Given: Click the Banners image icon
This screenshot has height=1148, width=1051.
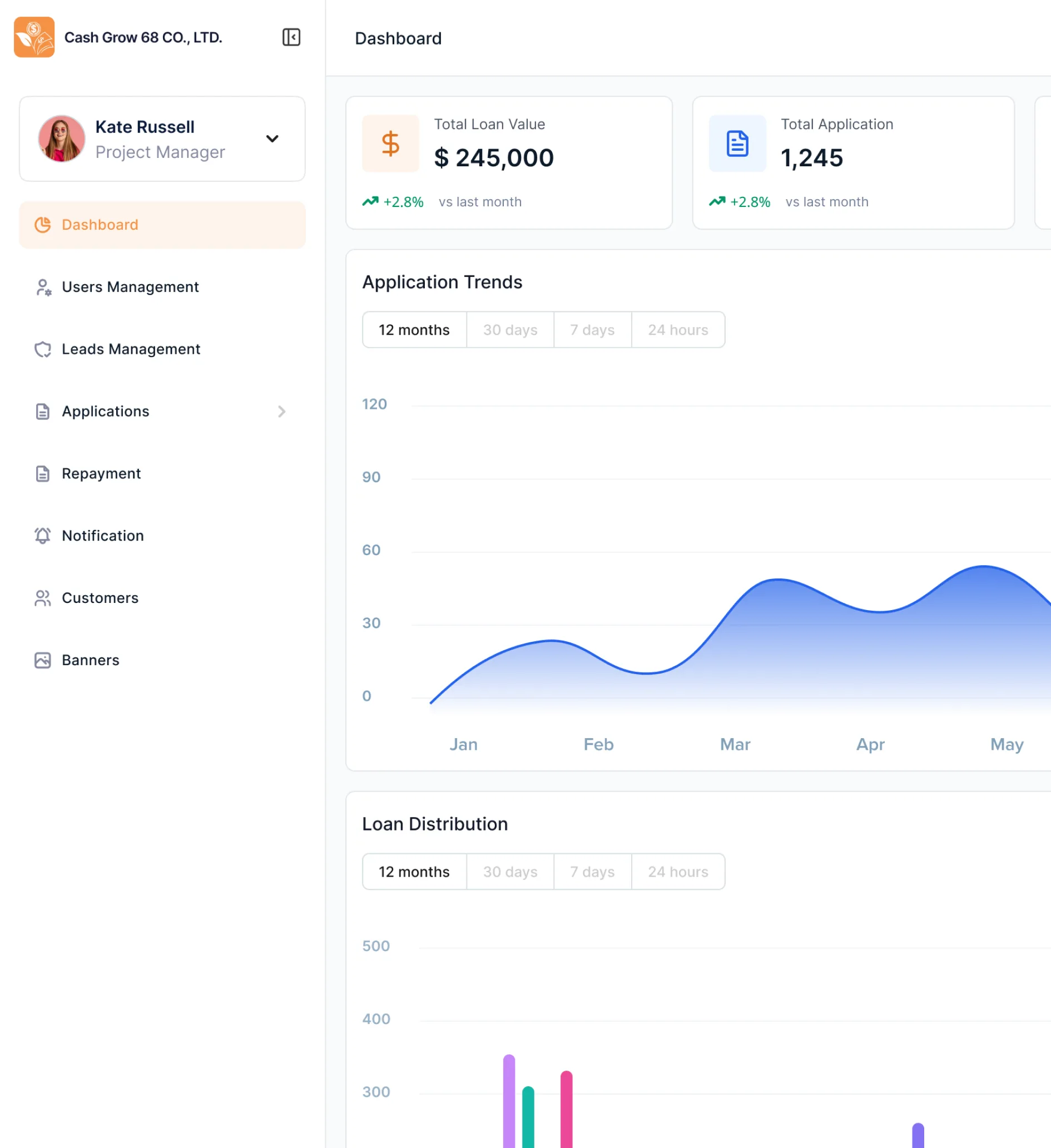Looking at the screenshot, I should 43,660.
